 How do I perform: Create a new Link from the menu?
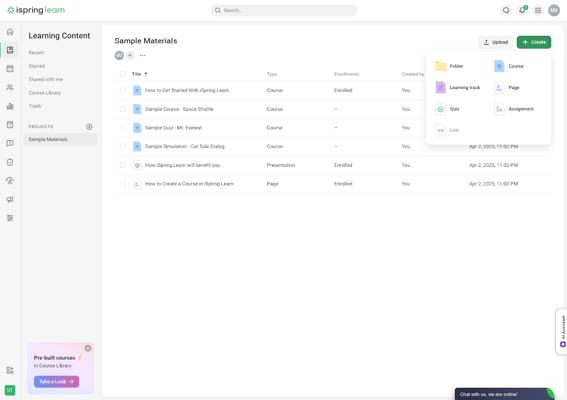click(x=447, y=130)
